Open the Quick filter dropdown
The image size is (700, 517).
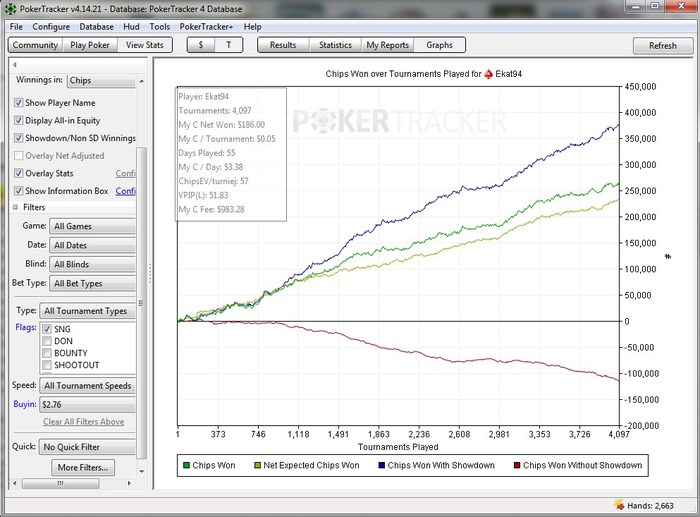88,447
